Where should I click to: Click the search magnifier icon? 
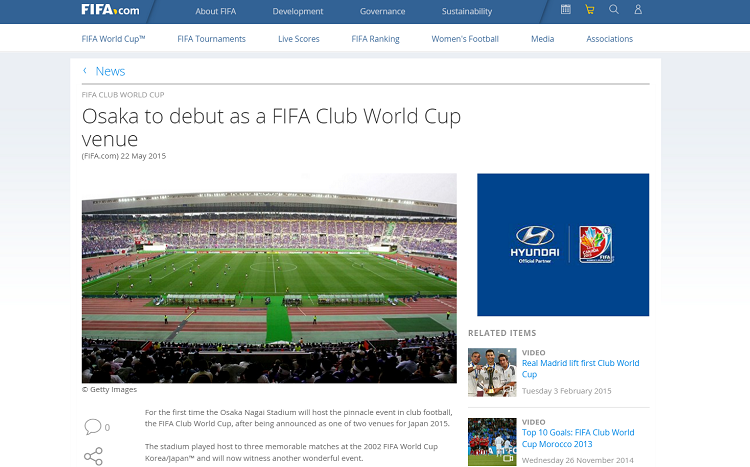tap(614, 9)
